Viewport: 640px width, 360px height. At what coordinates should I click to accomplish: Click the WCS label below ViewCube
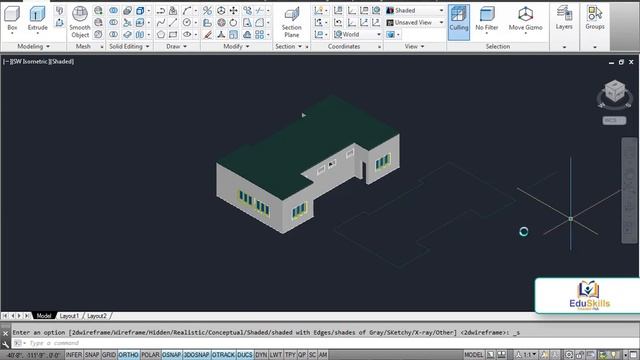[614, 120]
